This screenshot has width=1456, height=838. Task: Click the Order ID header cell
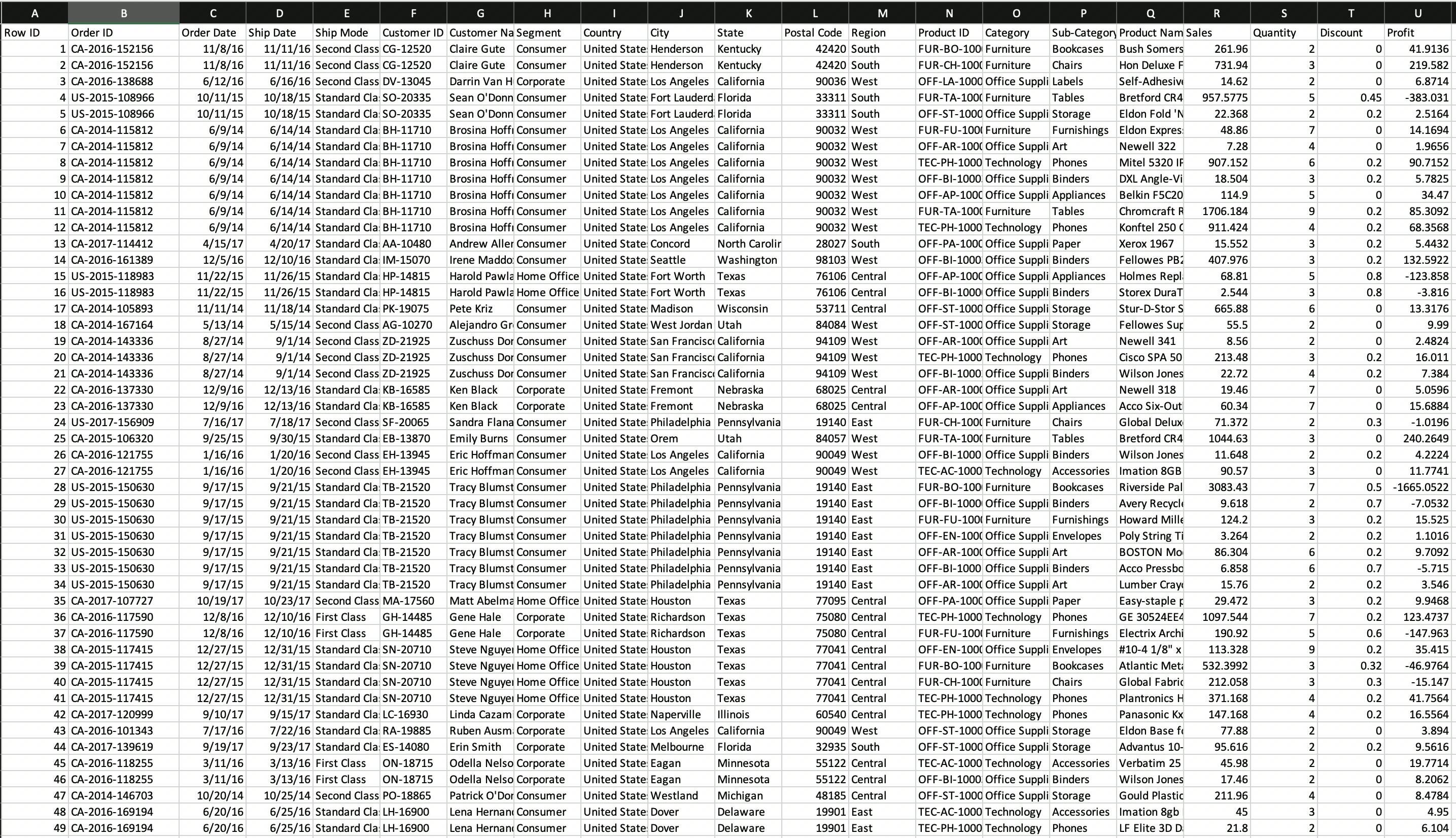click(124, 33)
